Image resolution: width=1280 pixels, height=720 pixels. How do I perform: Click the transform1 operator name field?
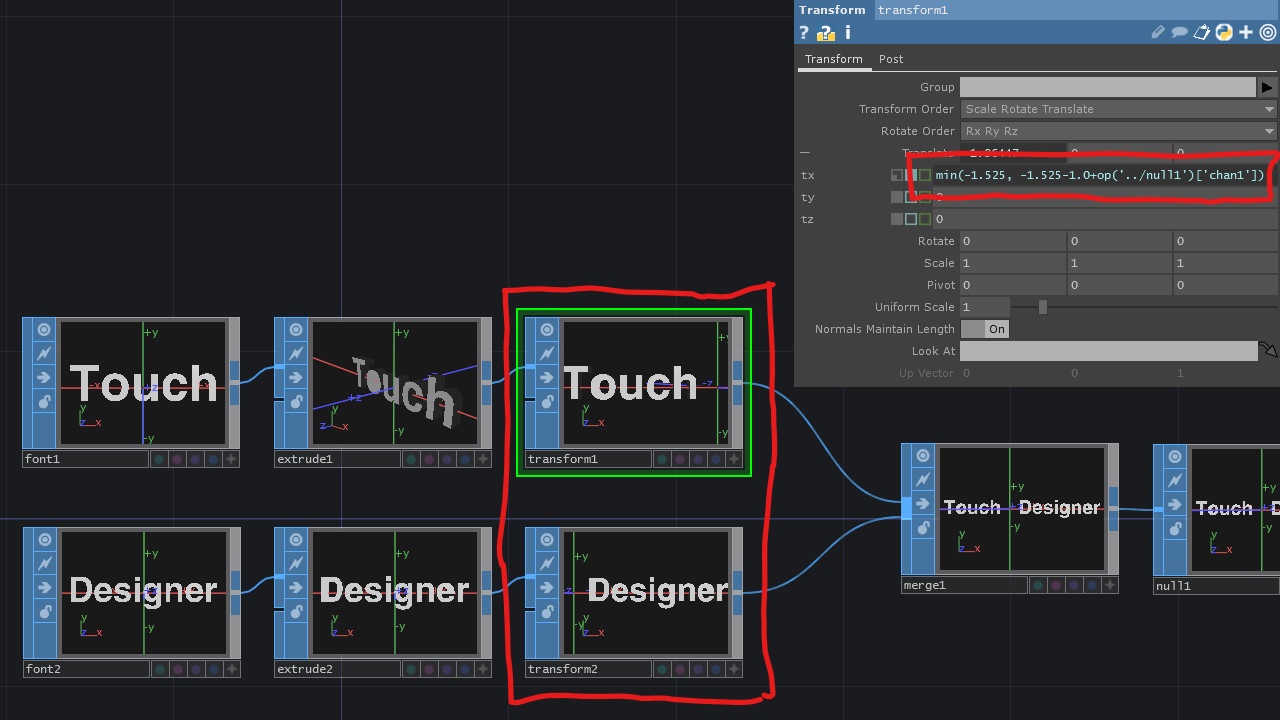(1077, 10)
